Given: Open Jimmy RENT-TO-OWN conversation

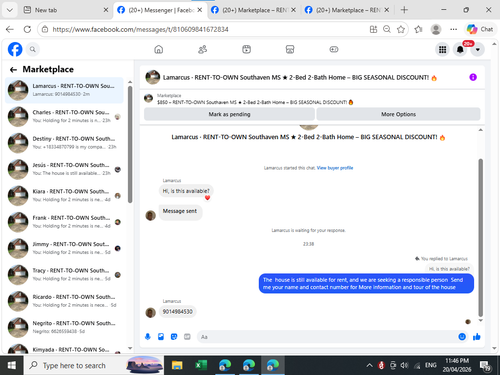Looking at the screenshot, I should (64, 248).
